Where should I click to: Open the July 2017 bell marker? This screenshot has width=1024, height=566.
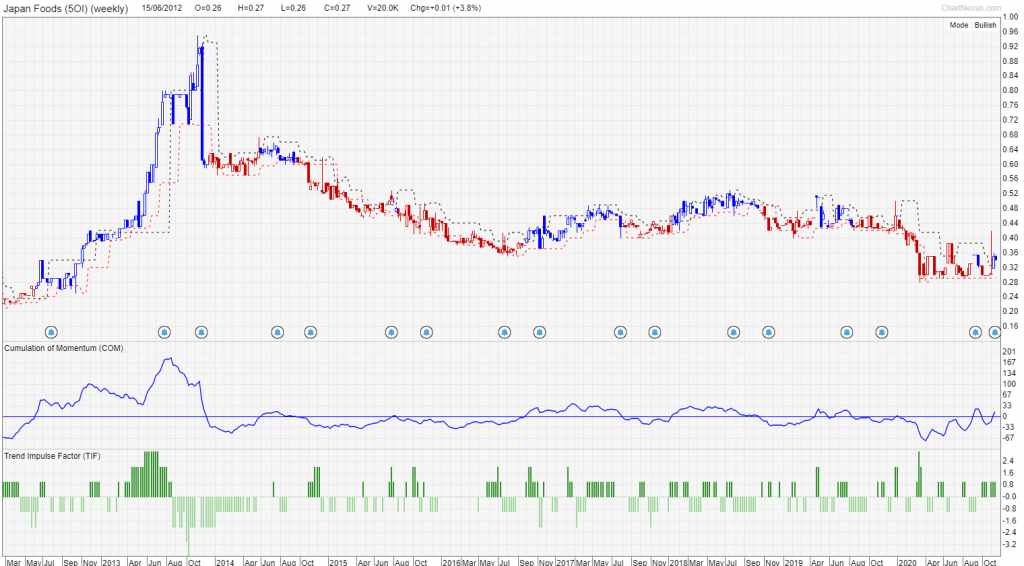[620, 332]
